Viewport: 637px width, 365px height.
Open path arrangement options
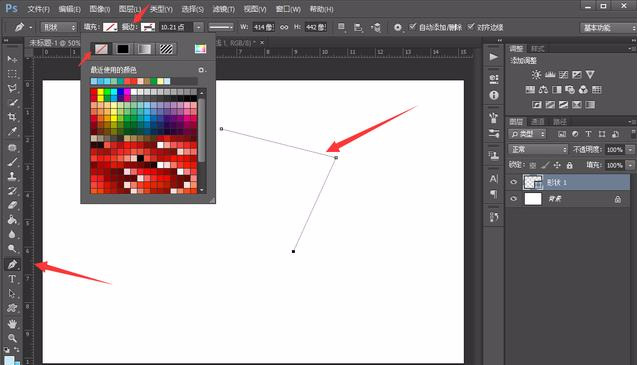click(x=376, y=27)
